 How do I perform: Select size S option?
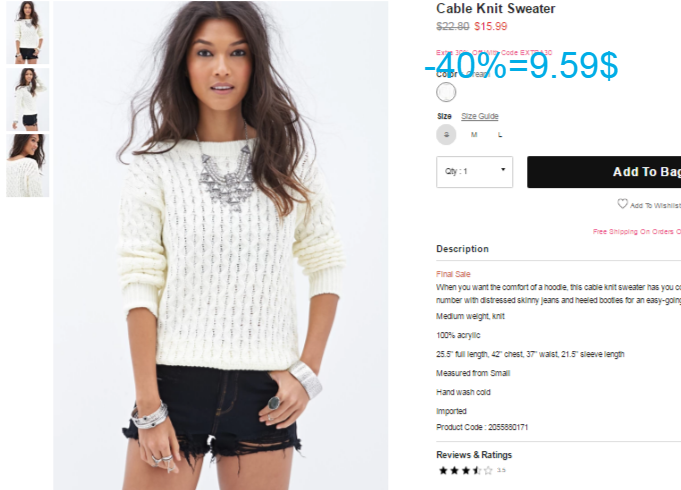(x=446, y=135)
